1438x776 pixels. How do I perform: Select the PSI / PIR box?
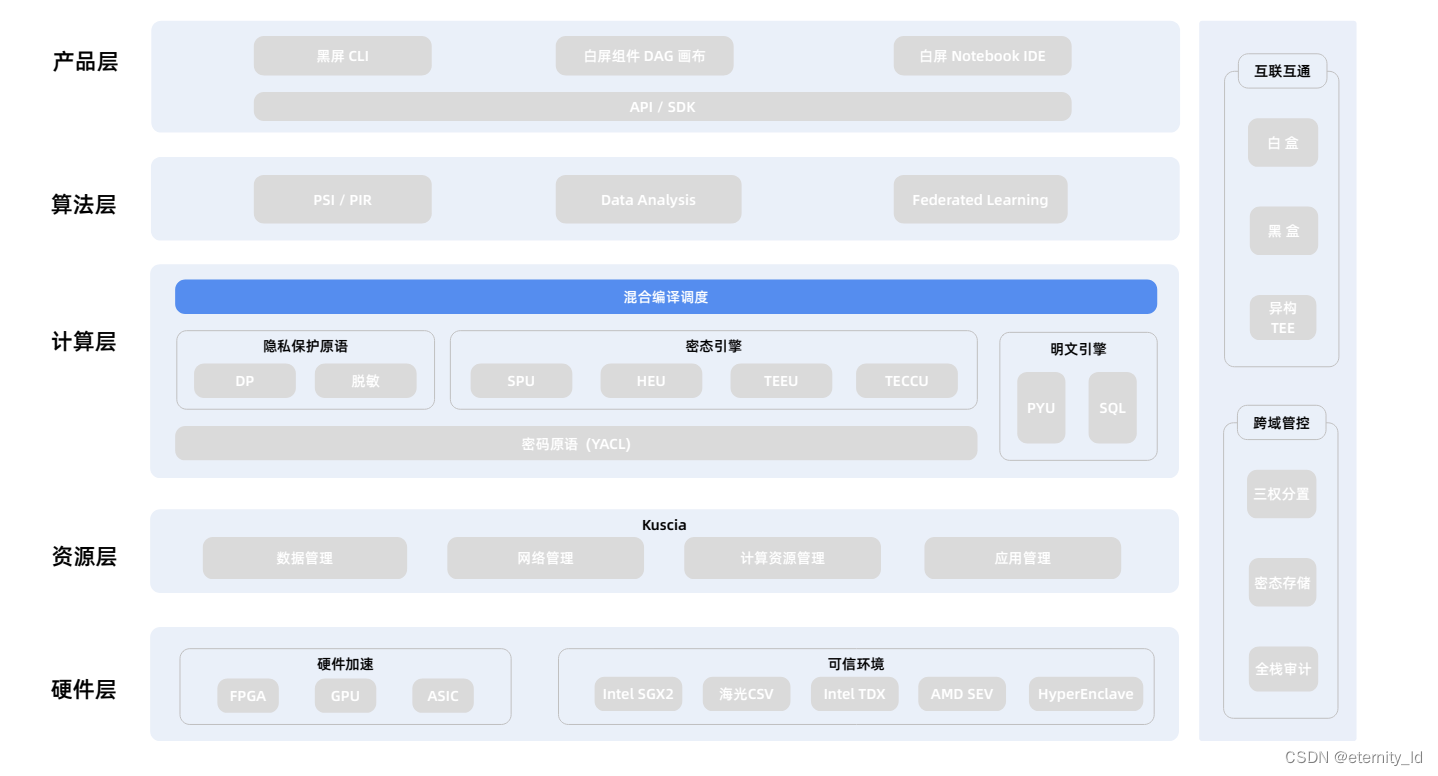[x=342, y=200]
